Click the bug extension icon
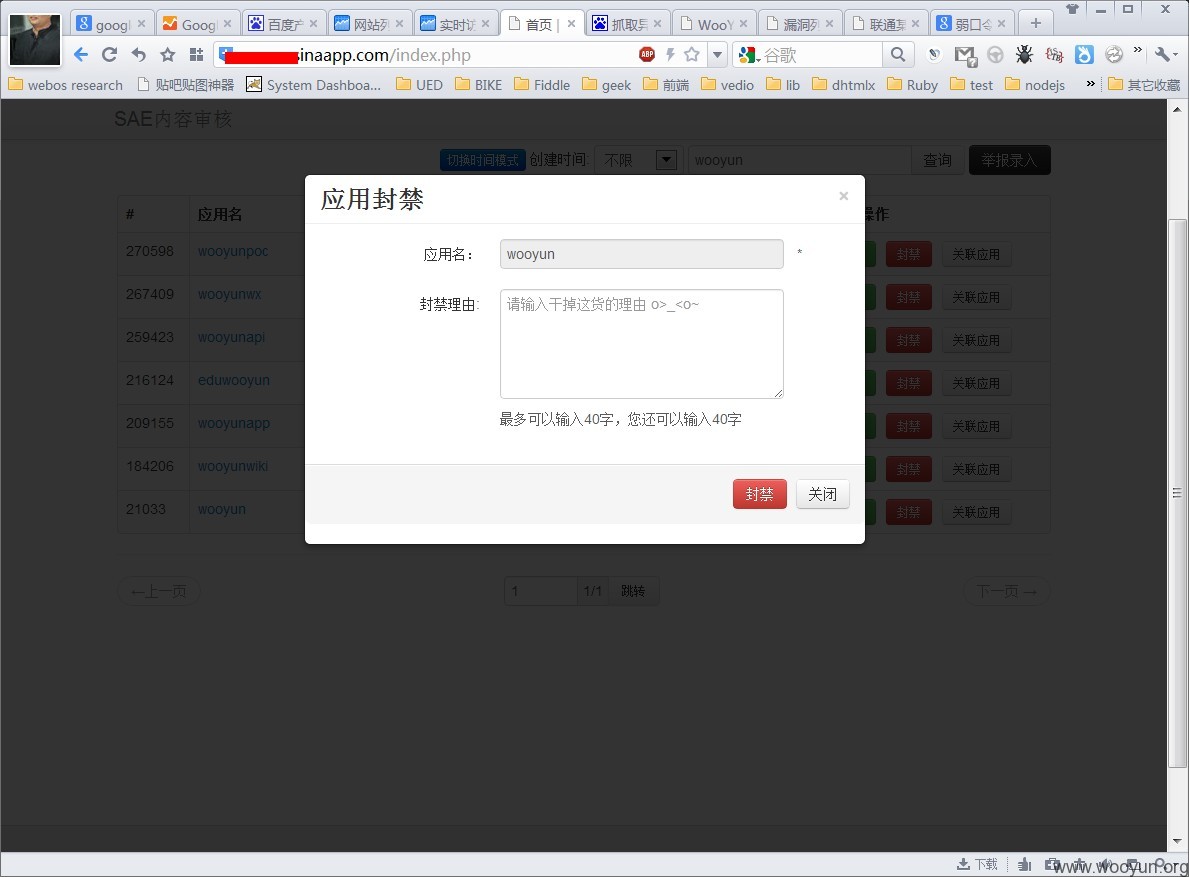 tap(1024, 55)
